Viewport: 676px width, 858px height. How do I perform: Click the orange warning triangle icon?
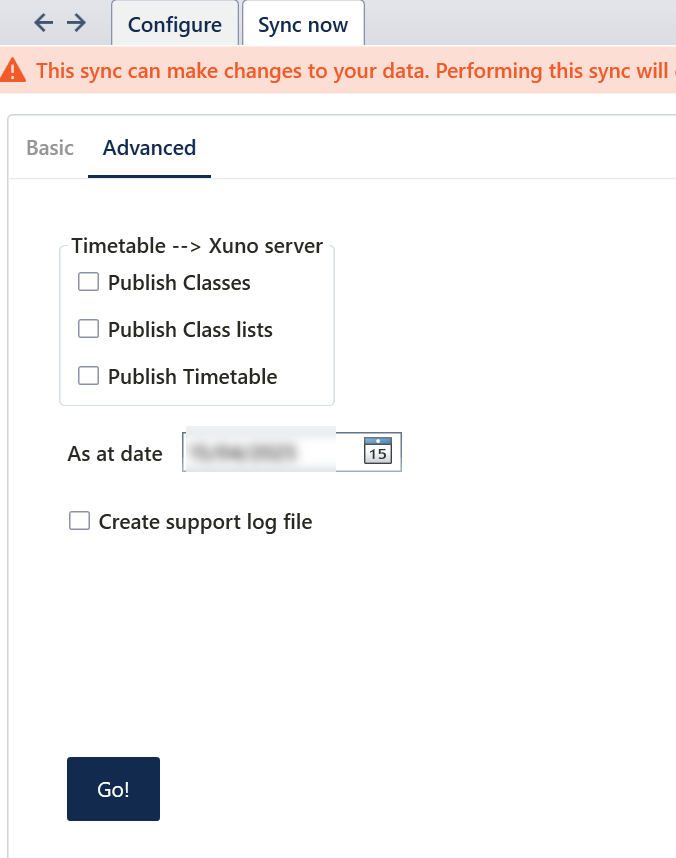13,71
